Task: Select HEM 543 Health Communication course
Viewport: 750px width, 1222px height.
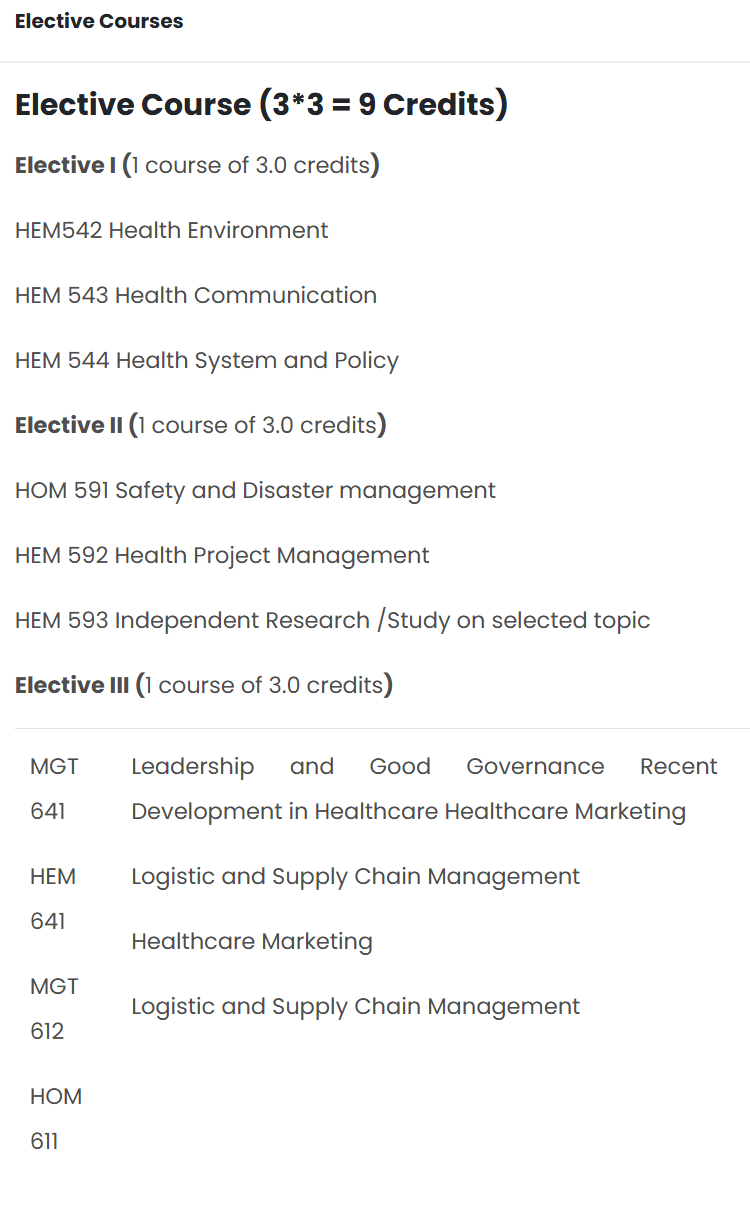Action: 196,295
